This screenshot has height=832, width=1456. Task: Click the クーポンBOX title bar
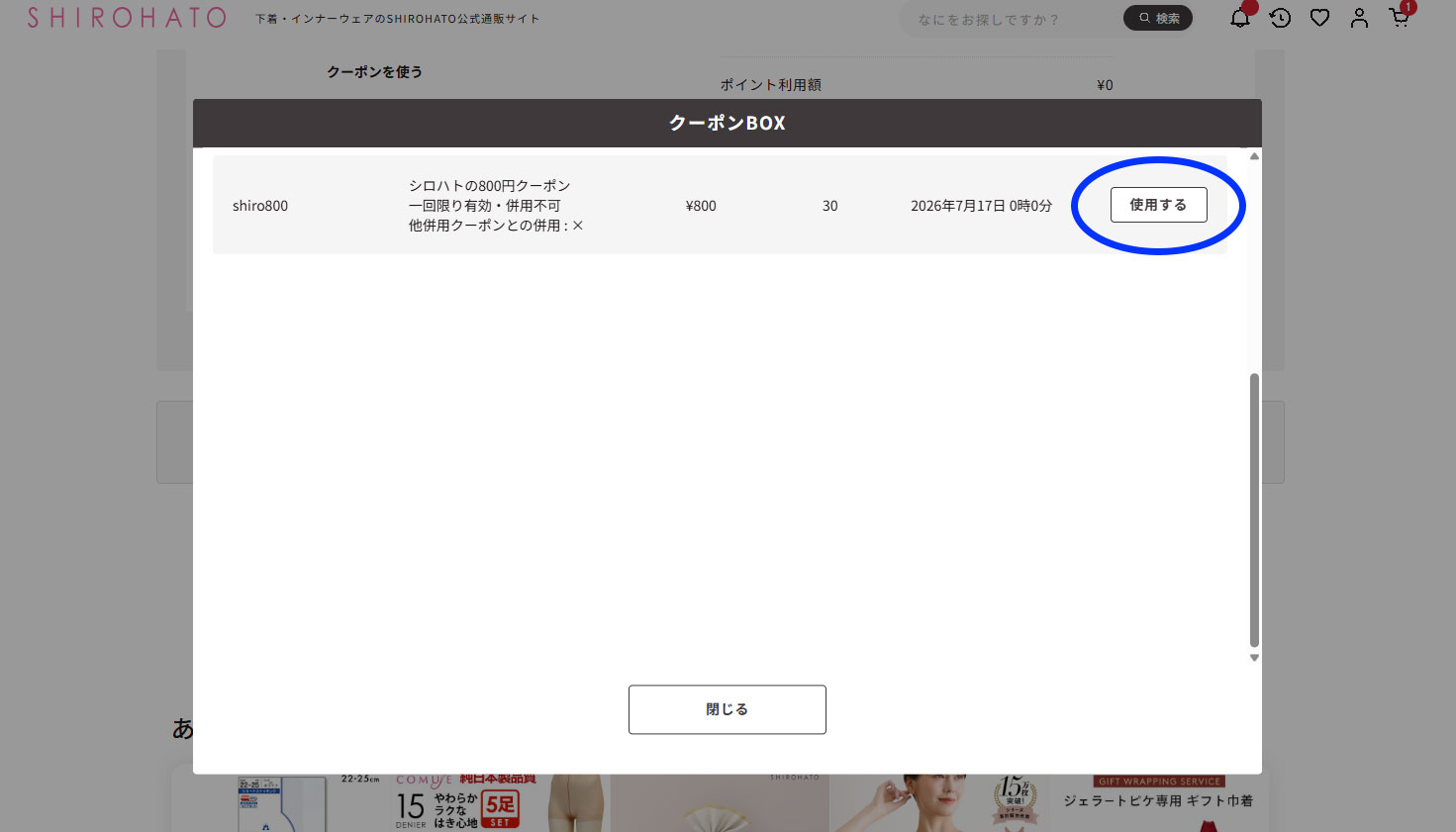(727, 123)
